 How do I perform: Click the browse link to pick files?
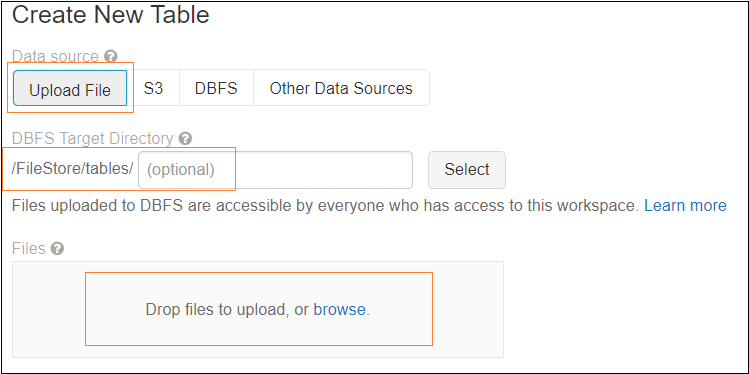(x=339, y=310)
